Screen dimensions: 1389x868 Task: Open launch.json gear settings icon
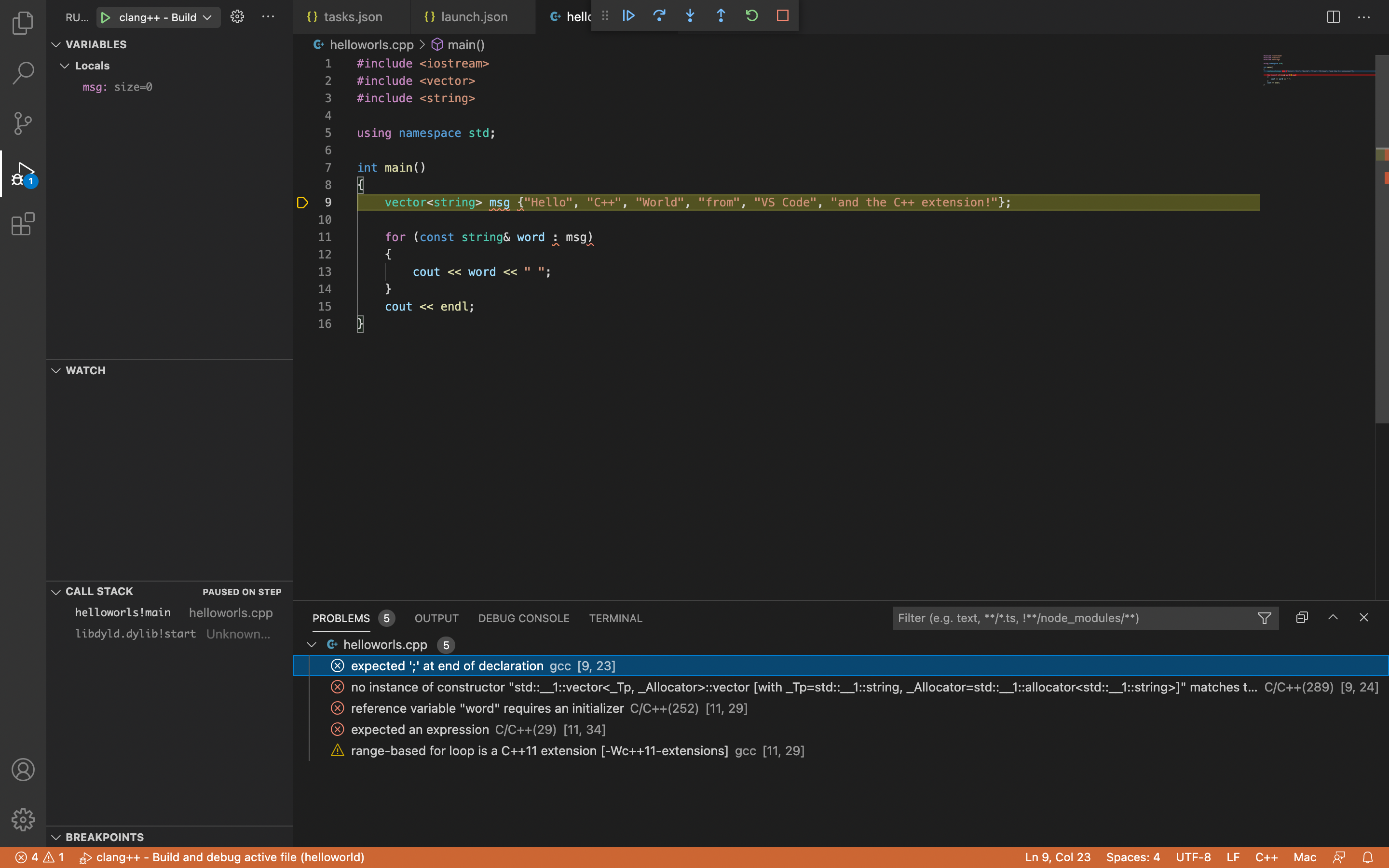tap(237, 17)
